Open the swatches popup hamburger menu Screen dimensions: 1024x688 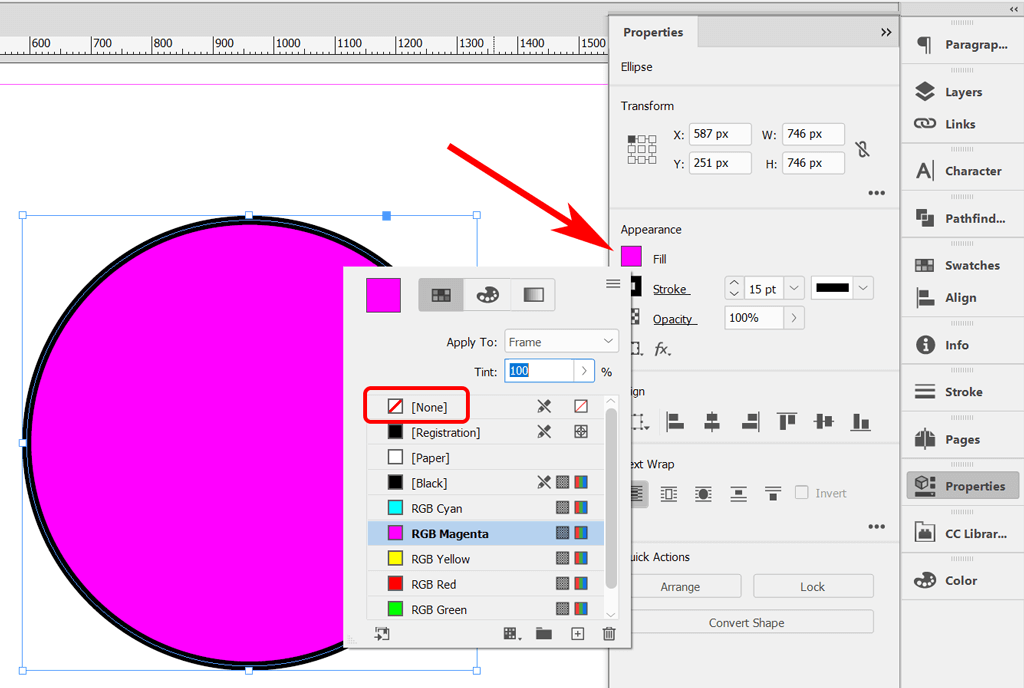pyautogui.click(x=613, y=284)
